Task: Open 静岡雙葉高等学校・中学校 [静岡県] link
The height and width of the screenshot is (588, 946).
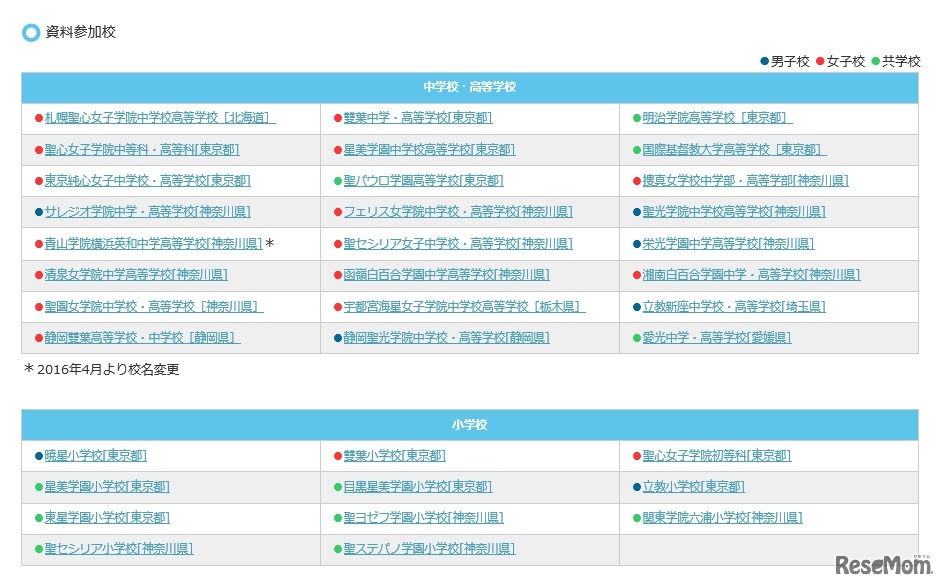Action: point(142,338)
